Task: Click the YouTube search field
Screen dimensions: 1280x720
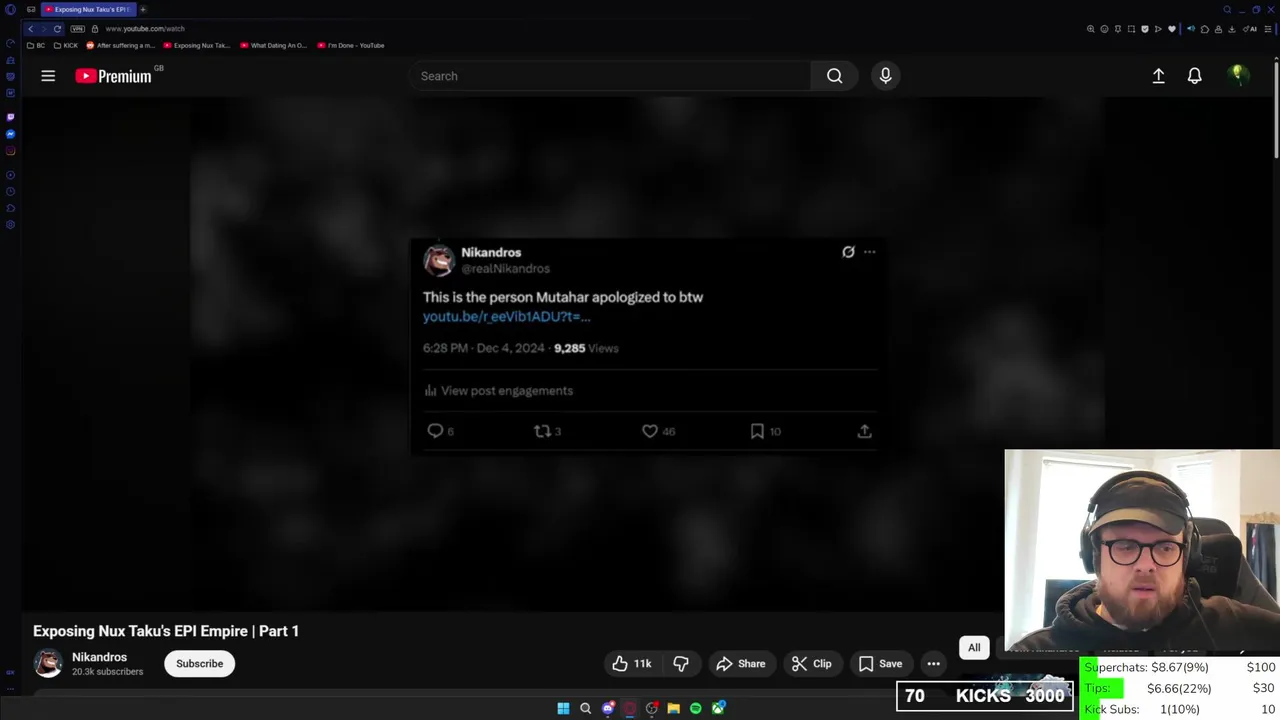Action: pos(610,76)
